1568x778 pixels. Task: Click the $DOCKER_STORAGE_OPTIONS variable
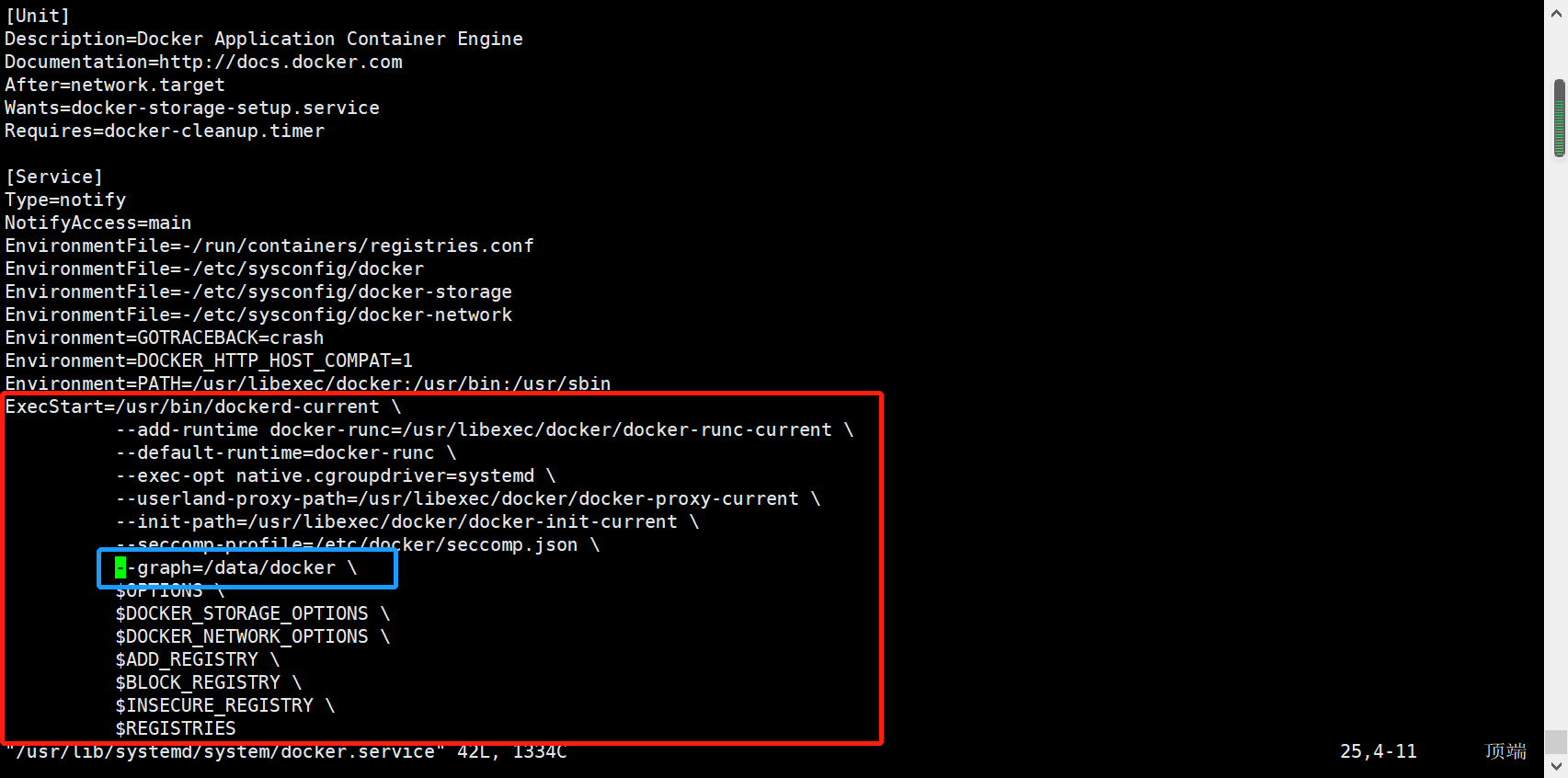tap(242, 613)
